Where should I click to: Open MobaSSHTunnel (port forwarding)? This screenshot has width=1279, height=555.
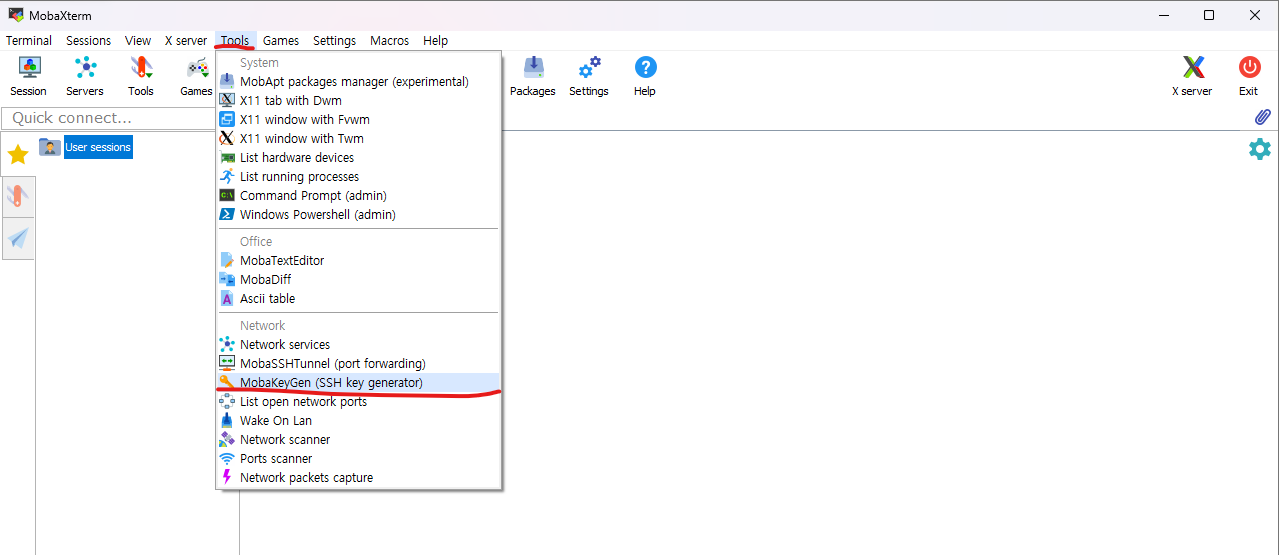pos(358,364)
